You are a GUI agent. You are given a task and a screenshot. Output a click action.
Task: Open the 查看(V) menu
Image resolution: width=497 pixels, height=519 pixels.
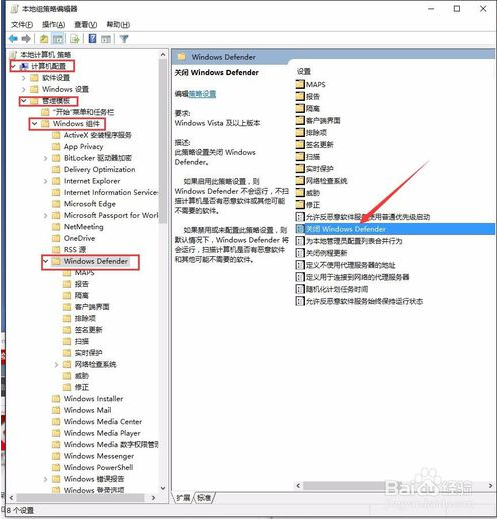click(85, 24)
